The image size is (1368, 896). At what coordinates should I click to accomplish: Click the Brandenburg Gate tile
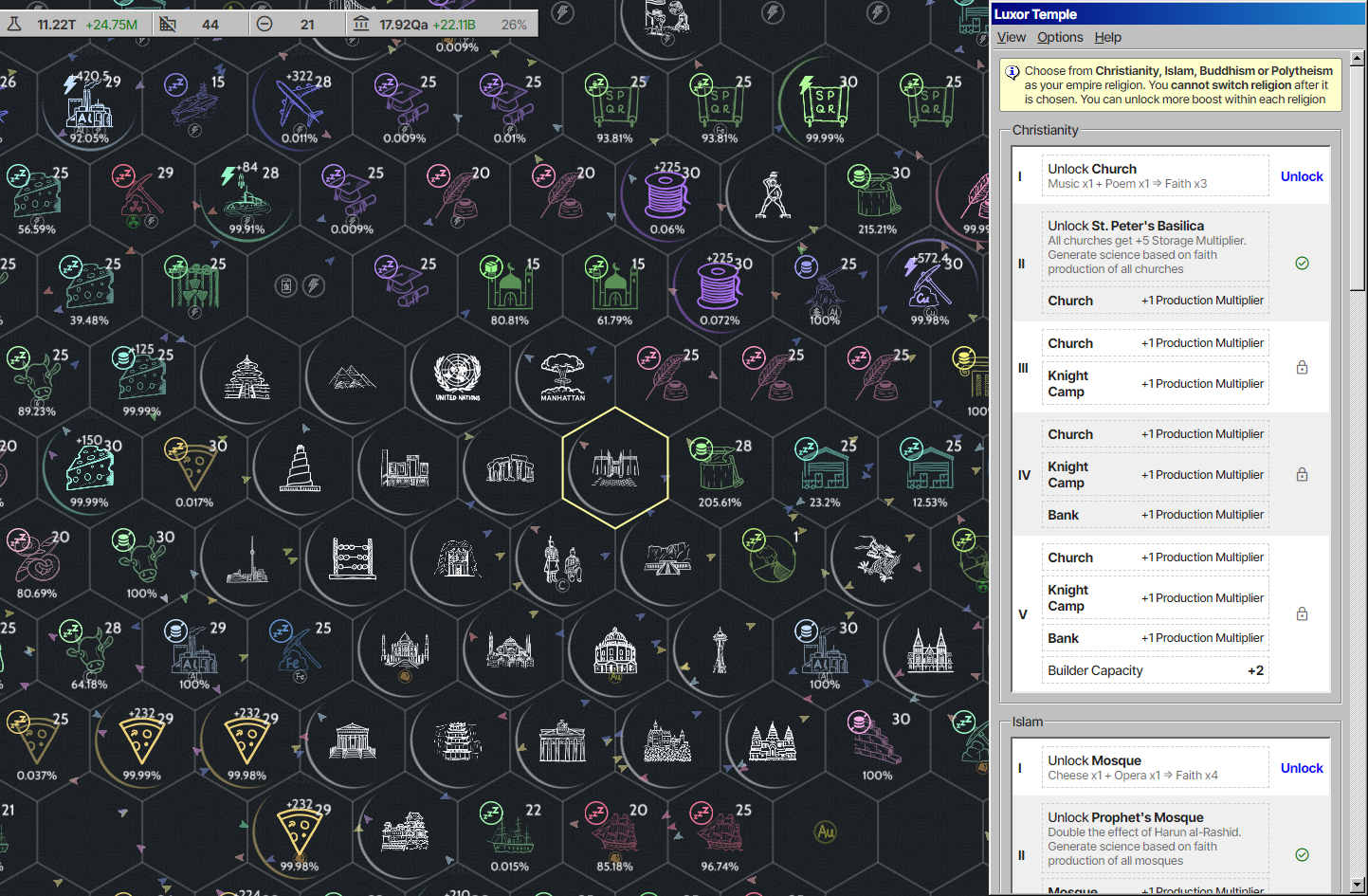click(563, 741)
